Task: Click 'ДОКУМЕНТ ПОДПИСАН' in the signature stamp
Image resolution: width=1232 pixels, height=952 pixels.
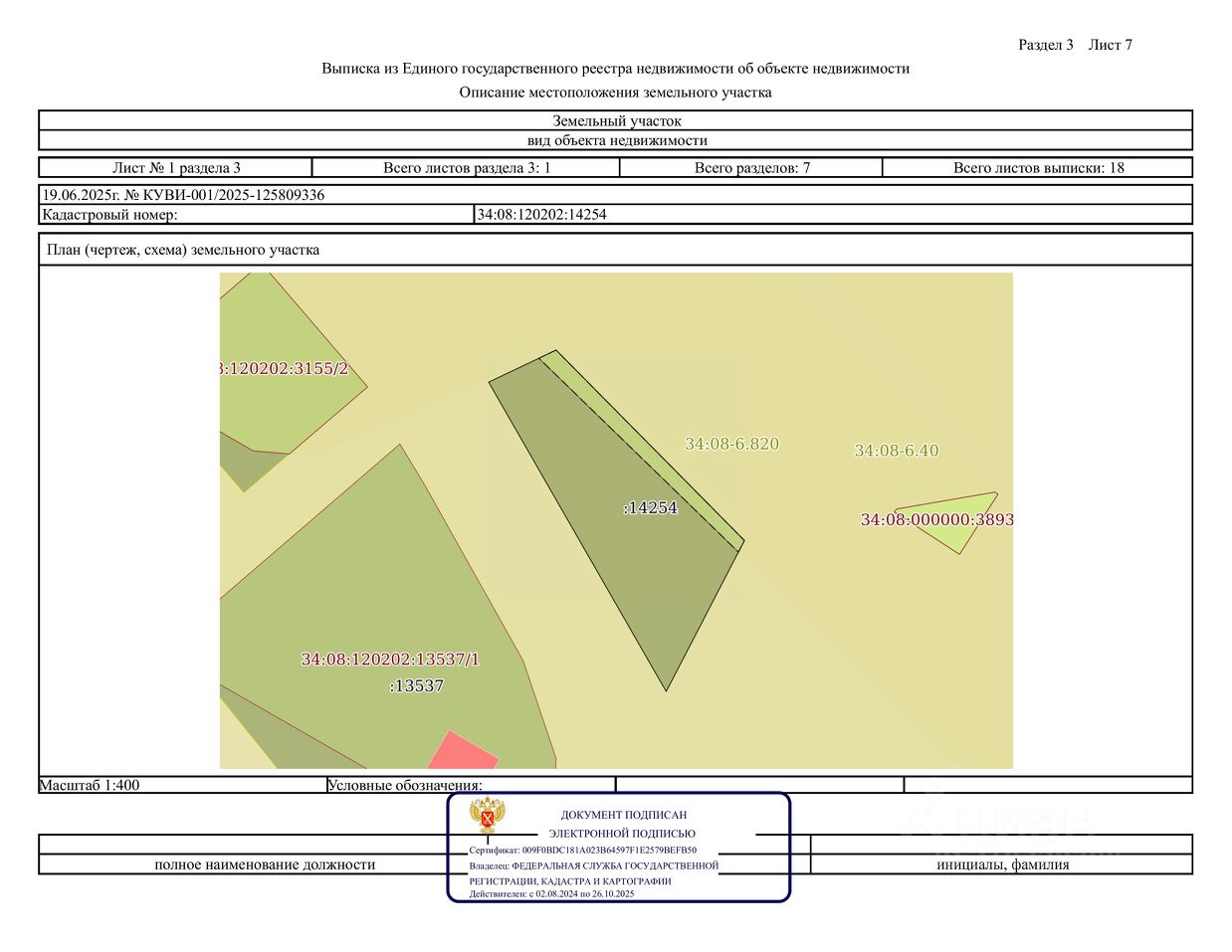Action: click(x=624, y=815)
